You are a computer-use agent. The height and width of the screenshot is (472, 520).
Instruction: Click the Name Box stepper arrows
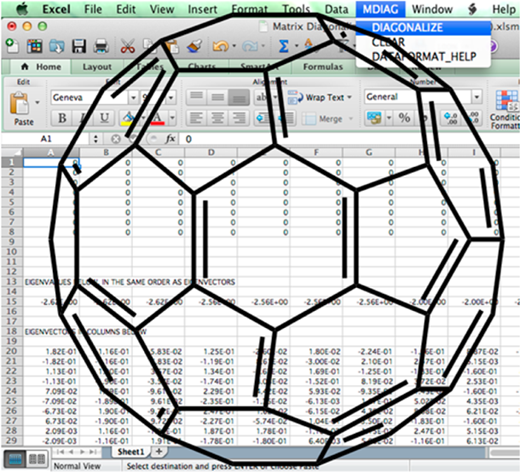pos(96,139)
